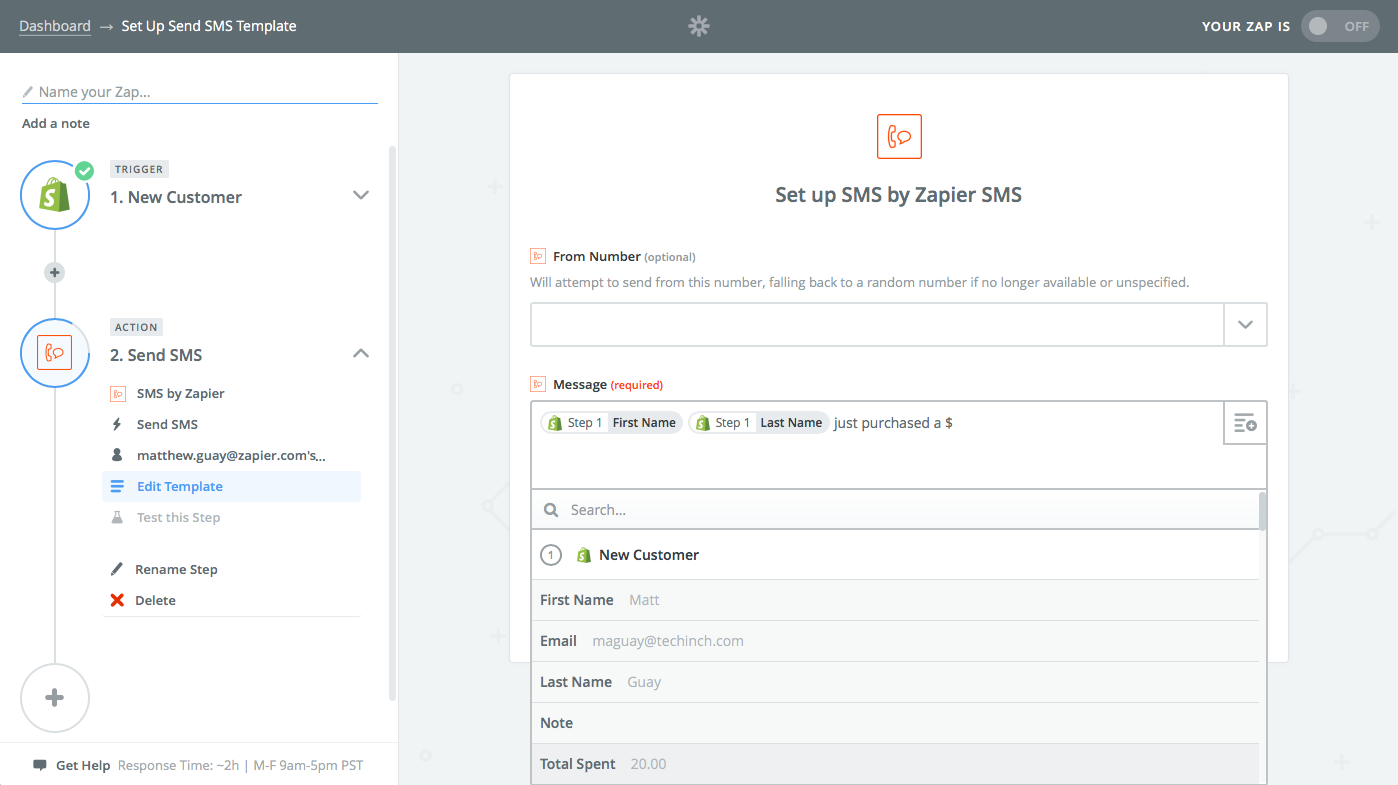
Task: Click the lightning bolt Send SMS icon
Action: [117, 424]
